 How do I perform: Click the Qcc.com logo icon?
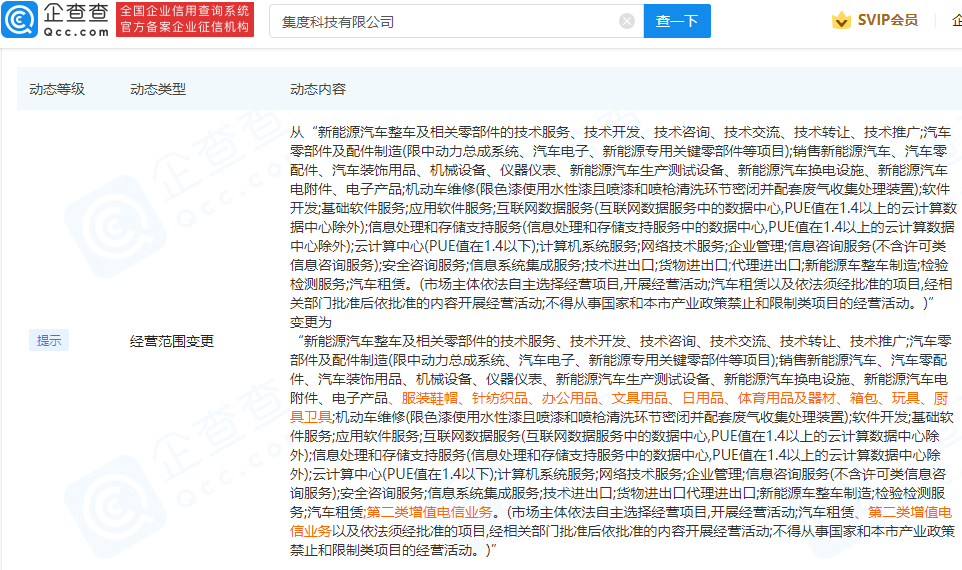click(20, 20)
